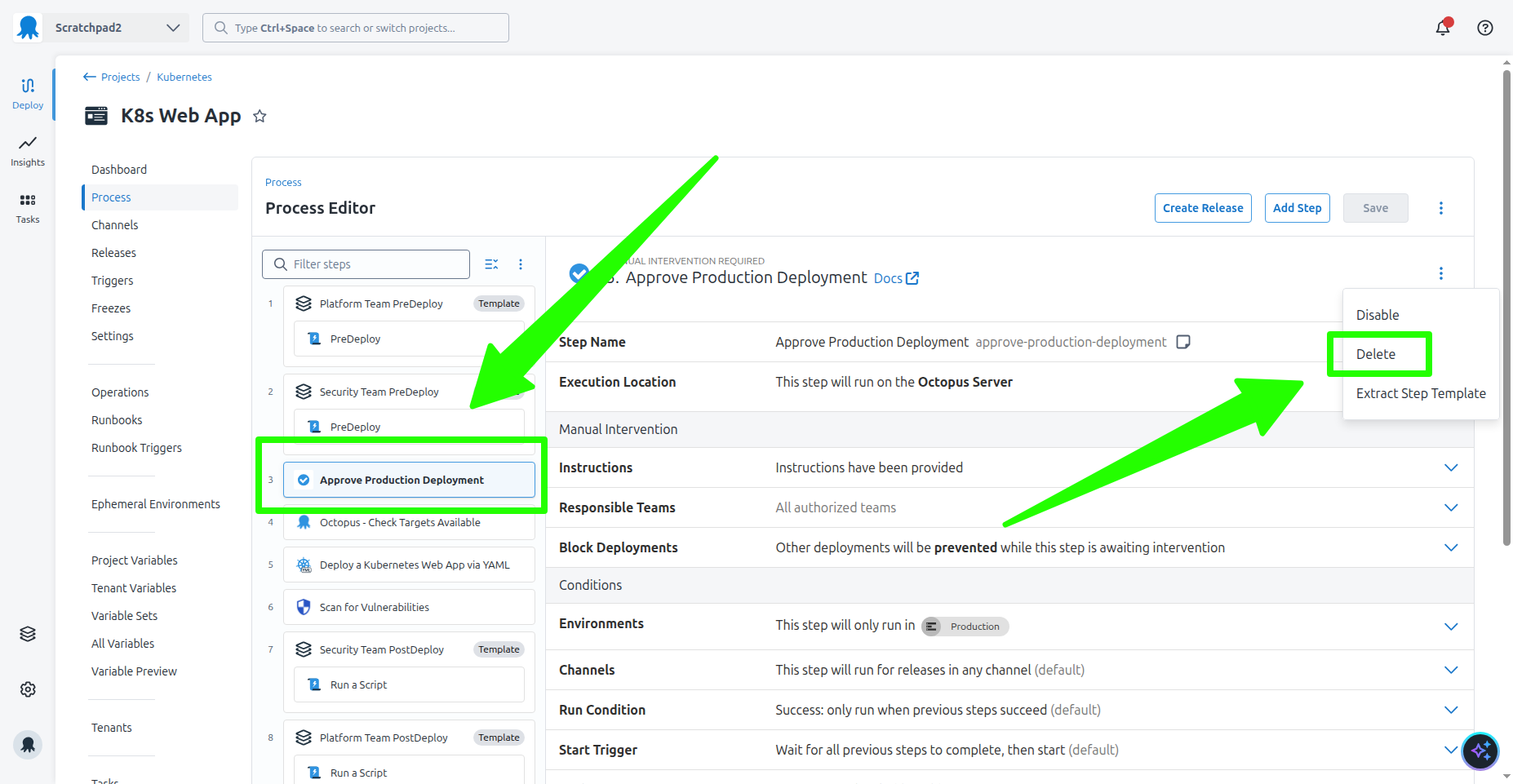Open the Docs link
The image size is (1513, 784).
pos(895,278)
